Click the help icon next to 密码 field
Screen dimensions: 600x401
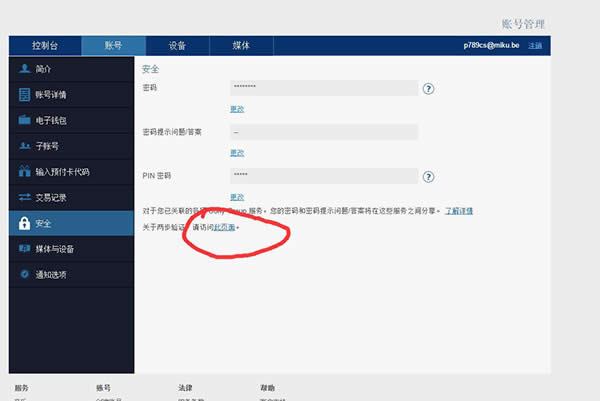[x=428, y=88]
